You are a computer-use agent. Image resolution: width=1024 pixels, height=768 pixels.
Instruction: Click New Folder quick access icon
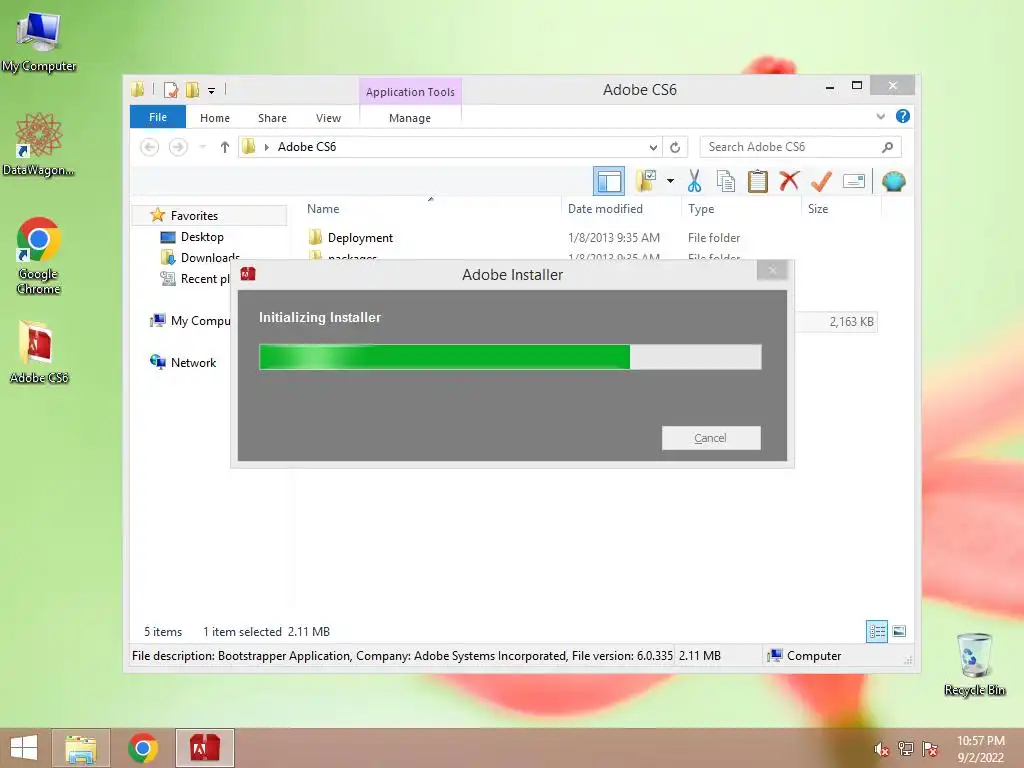[x=193, y=89]
